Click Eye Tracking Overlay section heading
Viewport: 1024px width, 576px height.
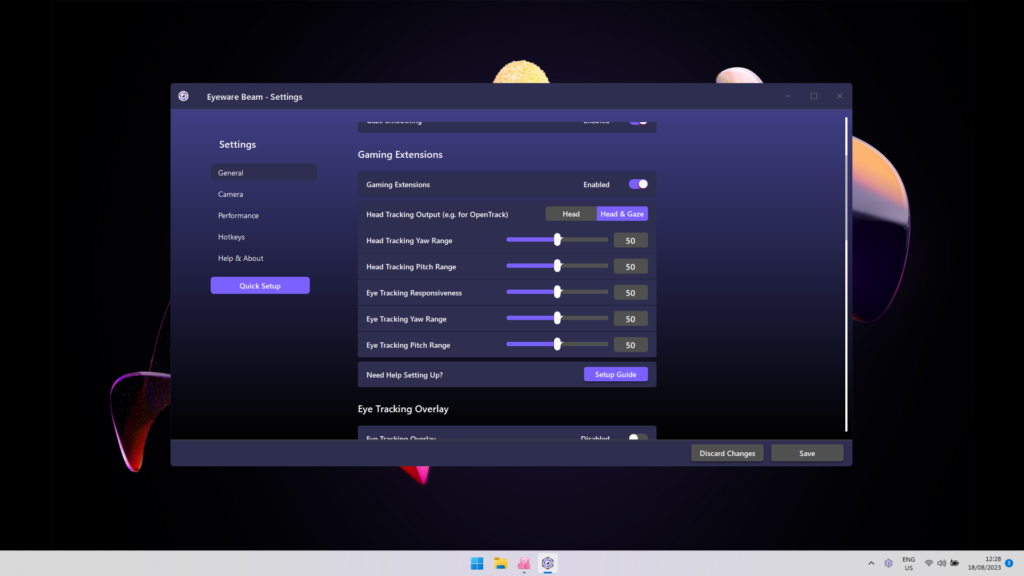403,409
